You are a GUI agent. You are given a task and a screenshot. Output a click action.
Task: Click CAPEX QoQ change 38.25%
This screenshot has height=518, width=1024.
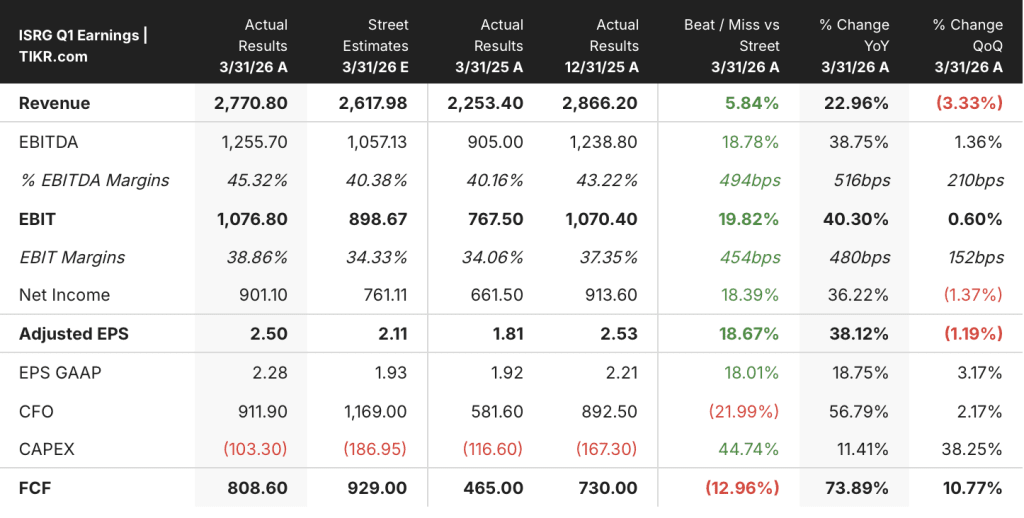[972, 449]
